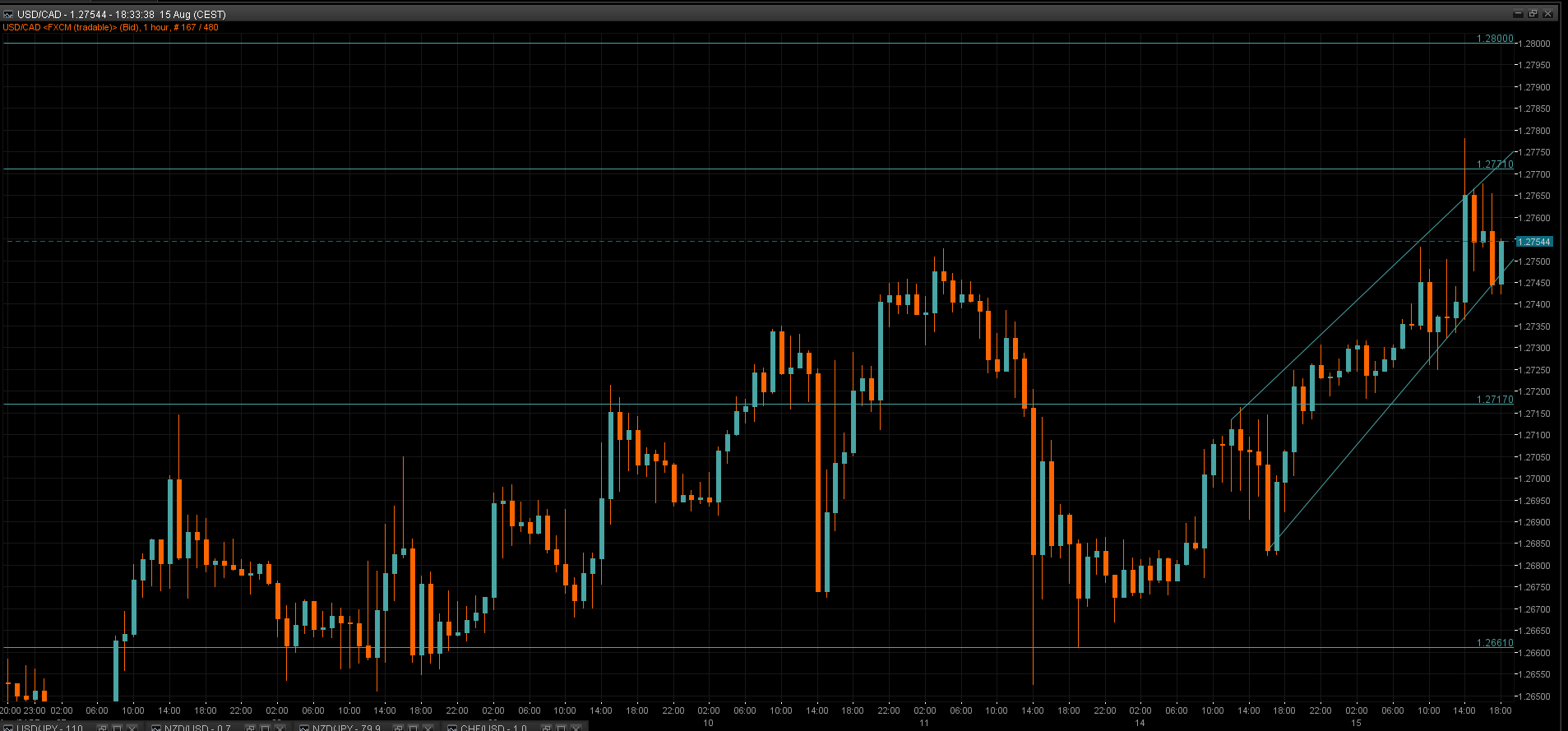1568x731 pixels.
Task: Maximize the minimized NZD/JPY chart window
Action: point(413,728)
